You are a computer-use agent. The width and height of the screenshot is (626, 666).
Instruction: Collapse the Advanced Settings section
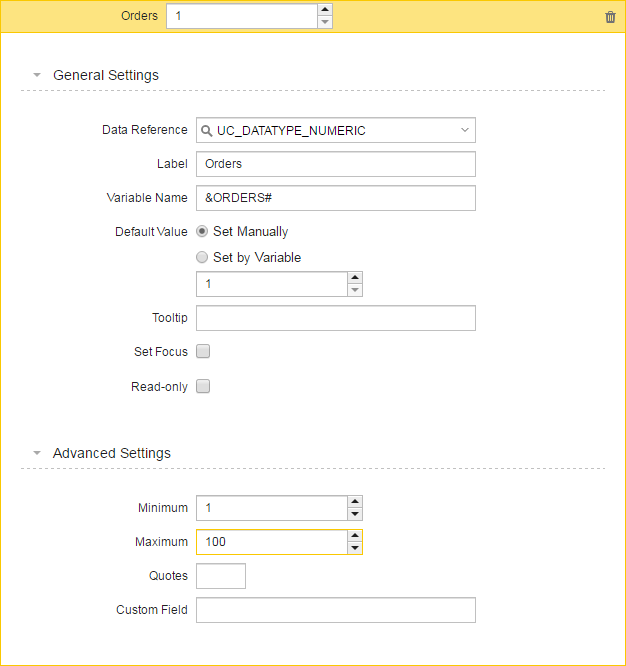pos(37,453)
